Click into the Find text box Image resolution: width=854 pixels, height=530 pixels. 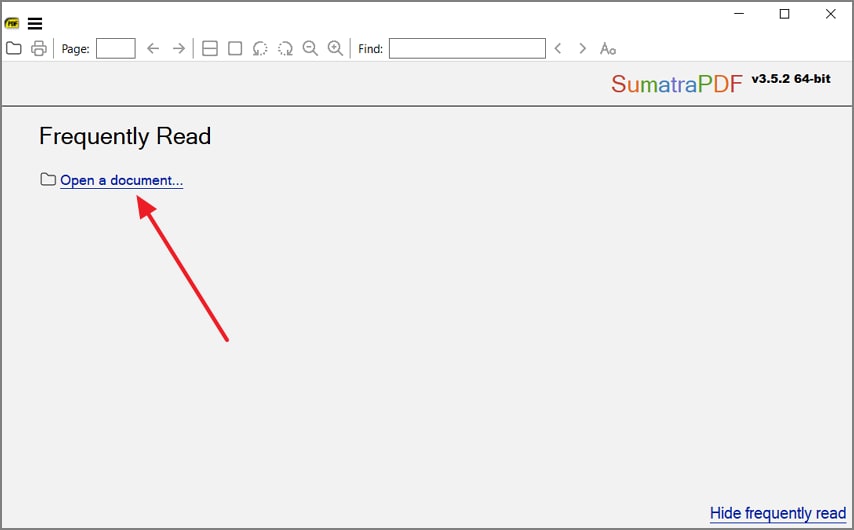tap(467, 48)
